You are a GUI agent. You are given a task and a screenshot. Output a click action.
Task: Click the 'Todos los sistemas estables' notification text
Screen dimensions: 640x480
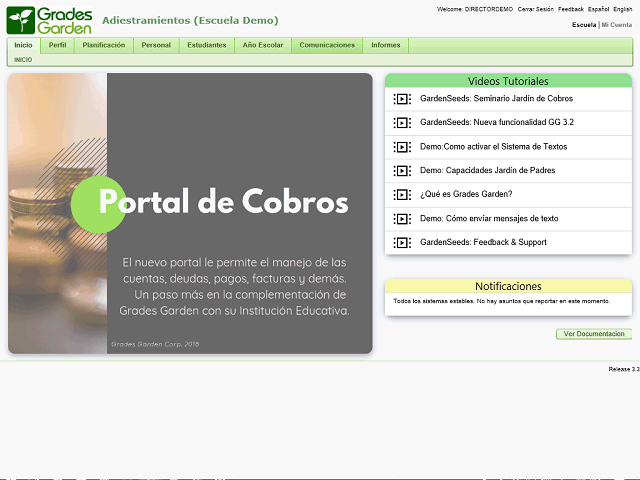pyautogui.click(x=502, y=301)
